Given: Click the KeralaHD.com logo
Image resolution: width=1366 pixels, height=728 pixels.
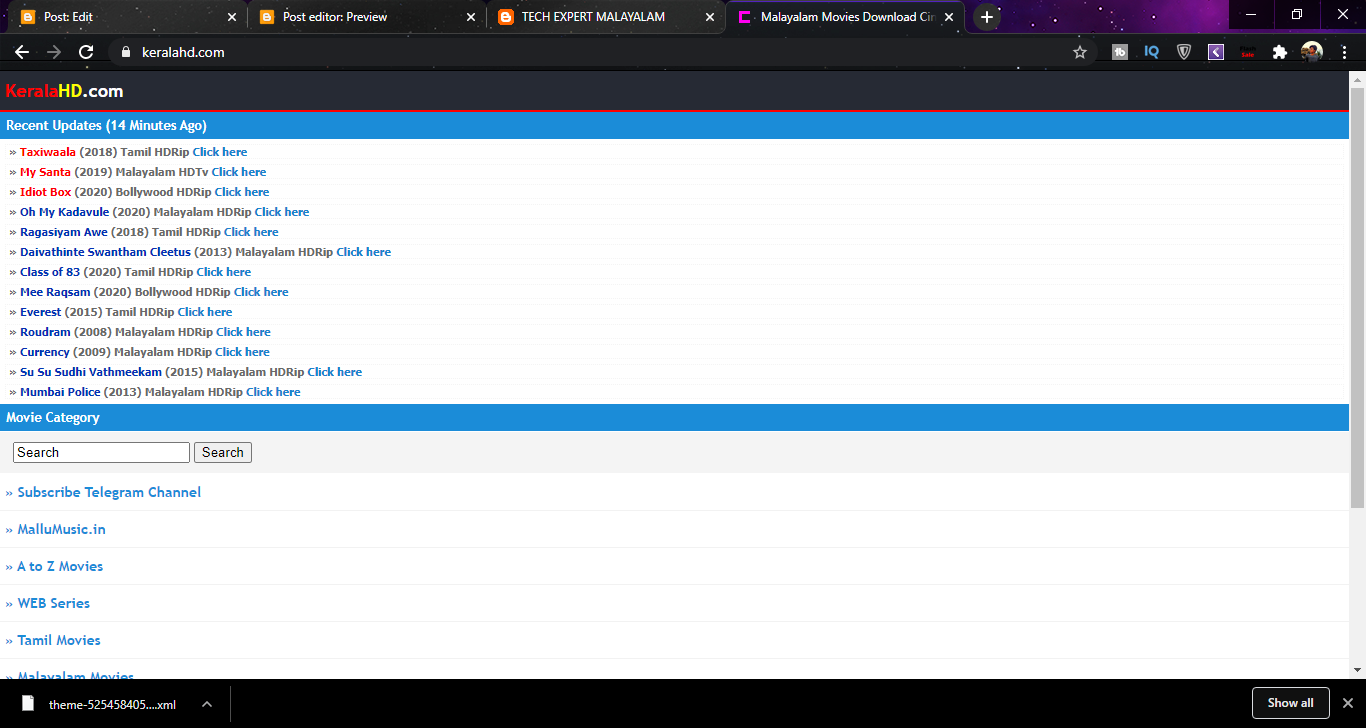Looking at the screenshot, I should [x=65, y=91].
